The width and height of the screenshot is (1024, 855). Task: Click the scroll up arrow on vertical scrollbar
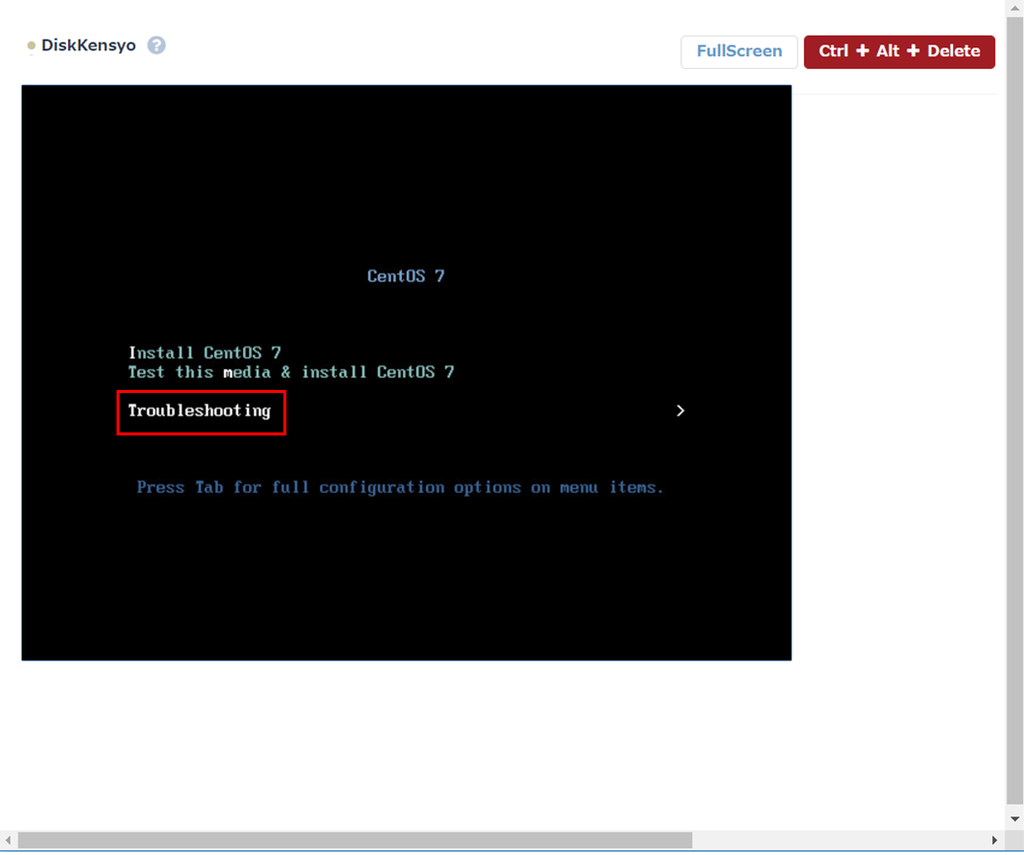click(x=1015, y=8)
